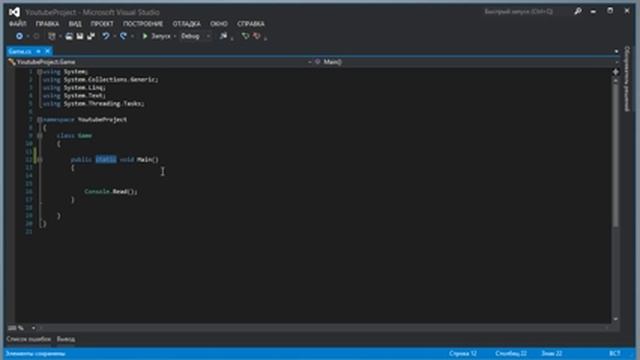
Task: Click the Console.Read(); code line
Action: 111,191
